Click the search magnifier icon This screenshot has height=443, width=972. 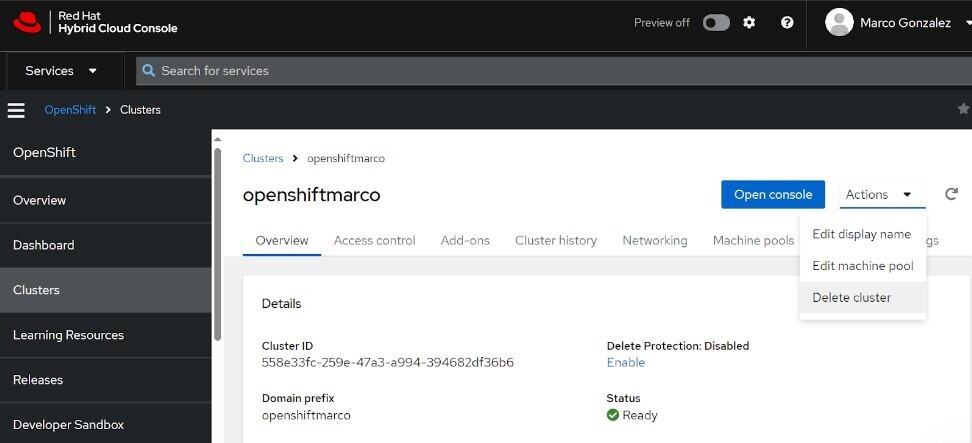[149, 71]
